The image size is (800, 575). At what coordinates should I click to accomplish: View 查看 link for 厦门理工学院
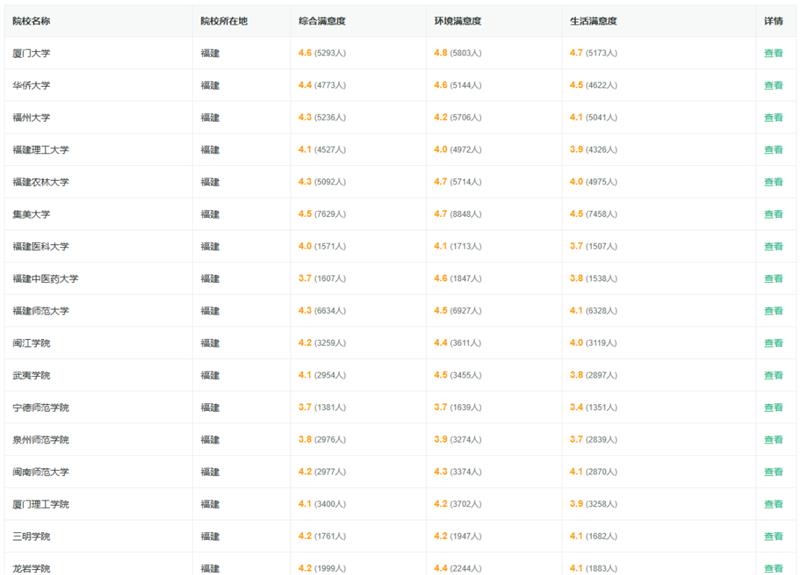pos(773,504)
